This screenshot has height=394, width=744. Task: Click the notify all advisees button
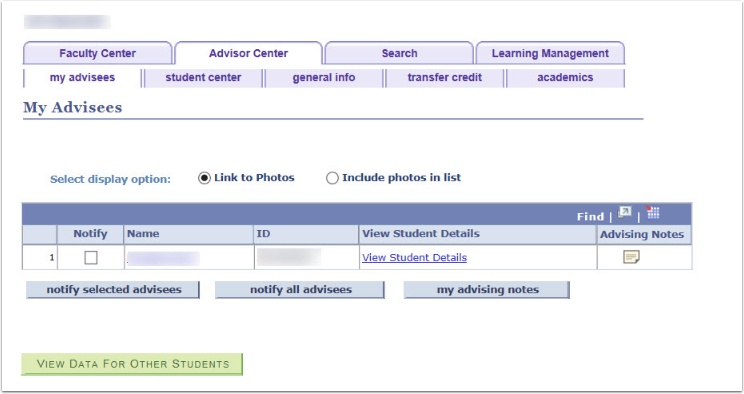click(x=300, y=290)
